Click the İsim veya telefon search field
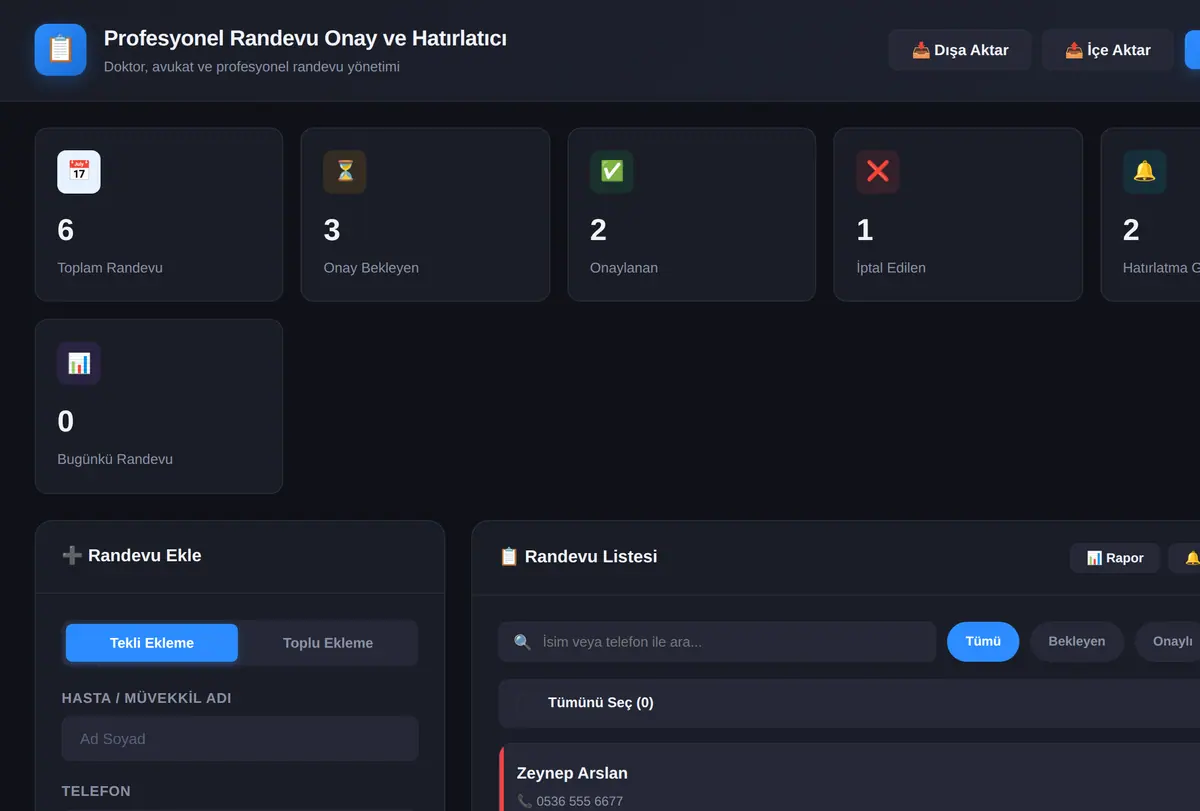 point(717,642)
